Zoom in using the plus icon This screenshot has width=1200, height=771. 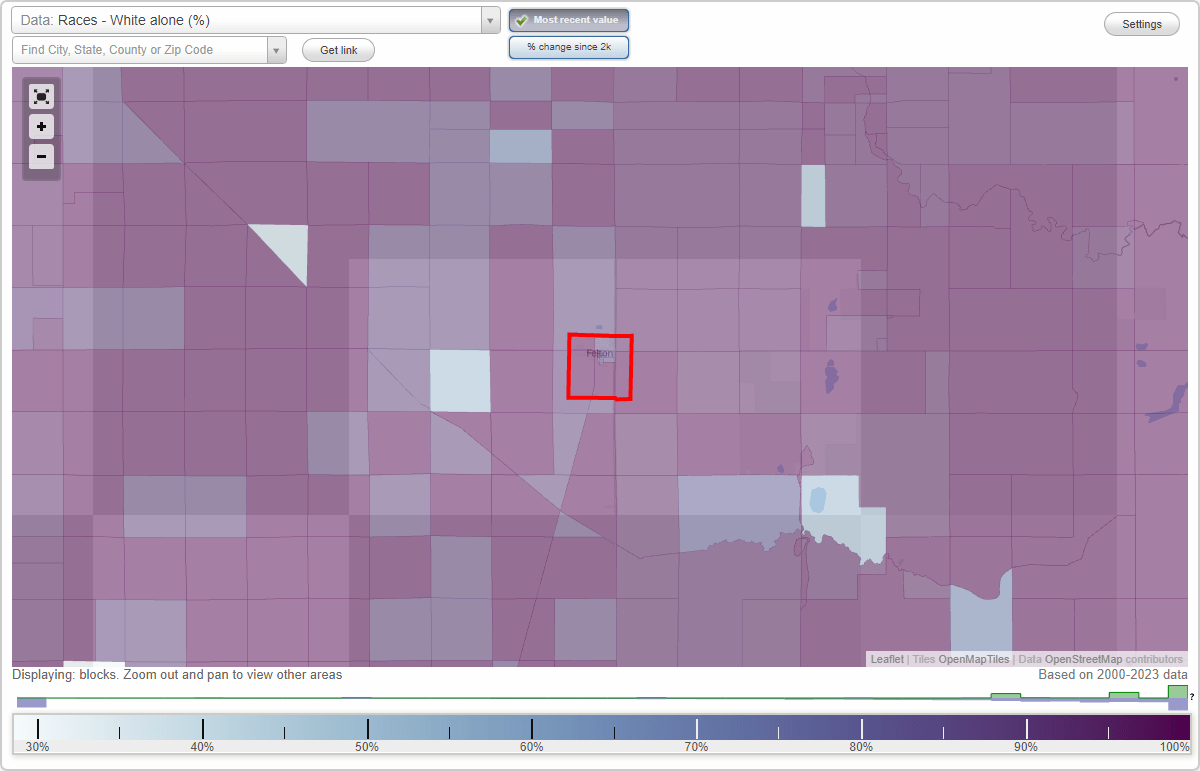pos(41,126)
